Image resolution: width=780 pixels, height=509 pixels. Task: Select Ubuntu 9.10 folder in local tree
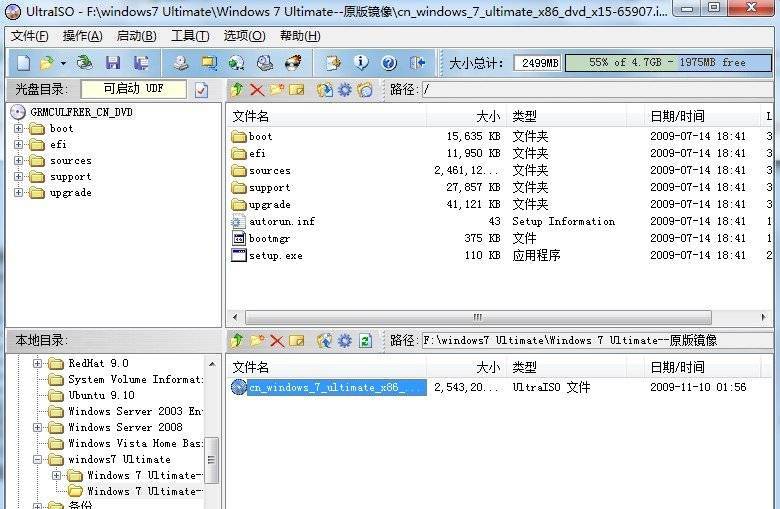pos(101,395)
